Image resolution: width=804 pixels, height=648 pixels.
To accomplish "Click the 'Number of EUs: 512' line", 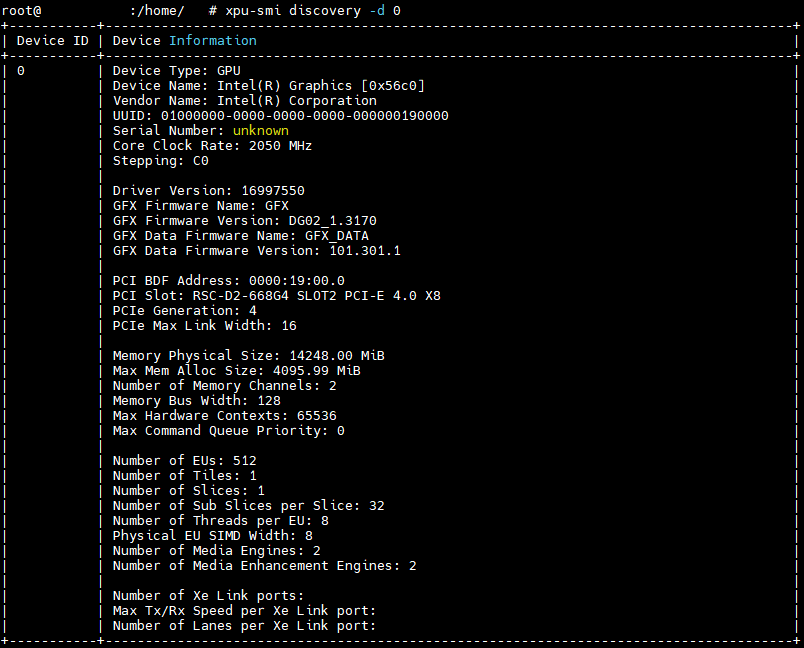I will [184, 461].
